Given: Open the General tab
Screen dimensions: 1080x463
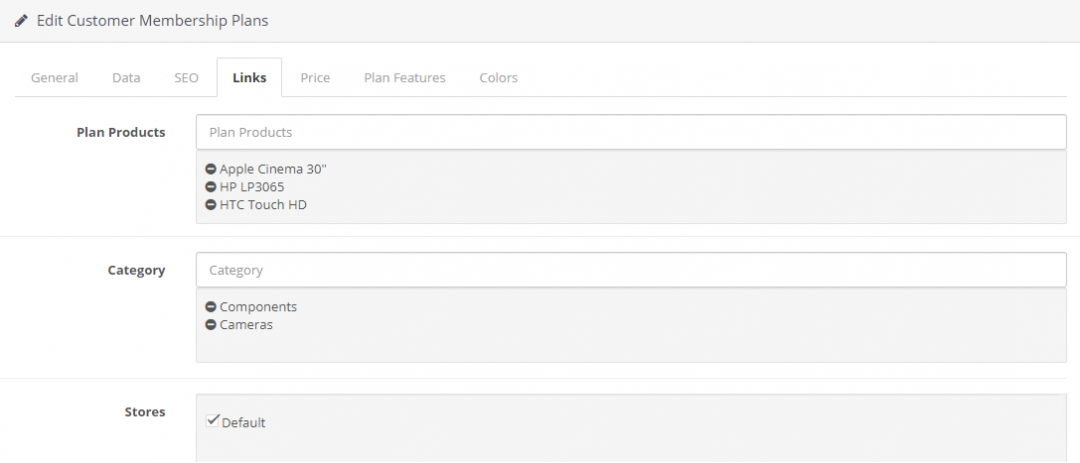Looking at the screenshot, I should pyautogui.click(x=54, y=77).
